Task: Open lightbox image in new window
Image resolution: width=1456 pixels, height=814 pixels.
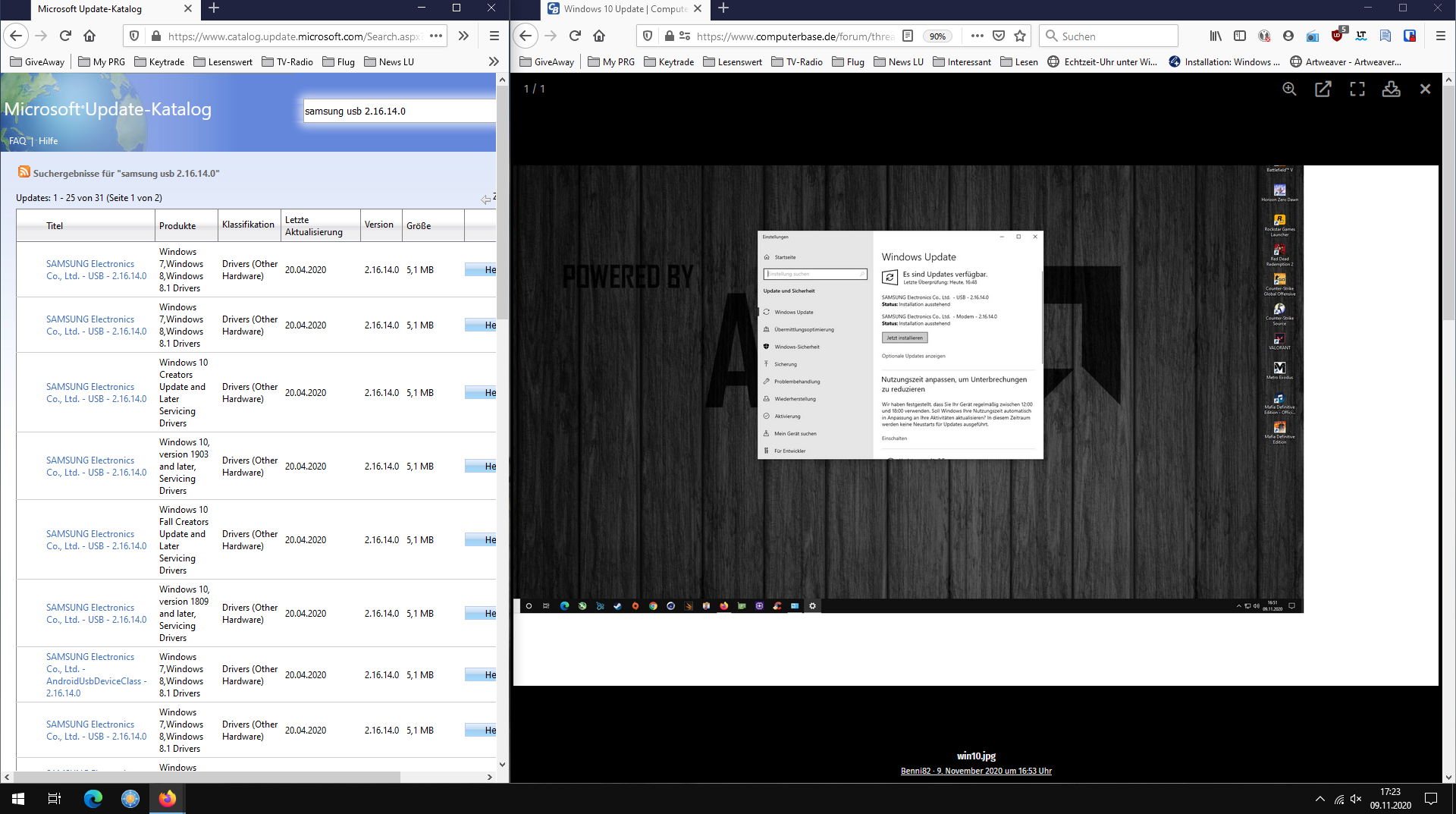Action: [x=1323, y=89]
